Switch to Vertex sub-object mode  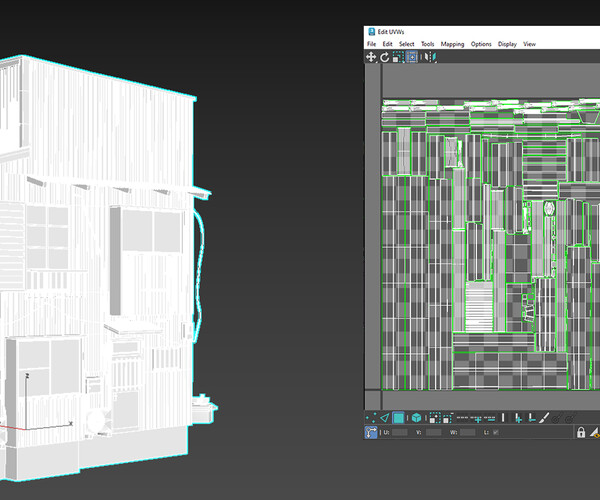point(370,418)
